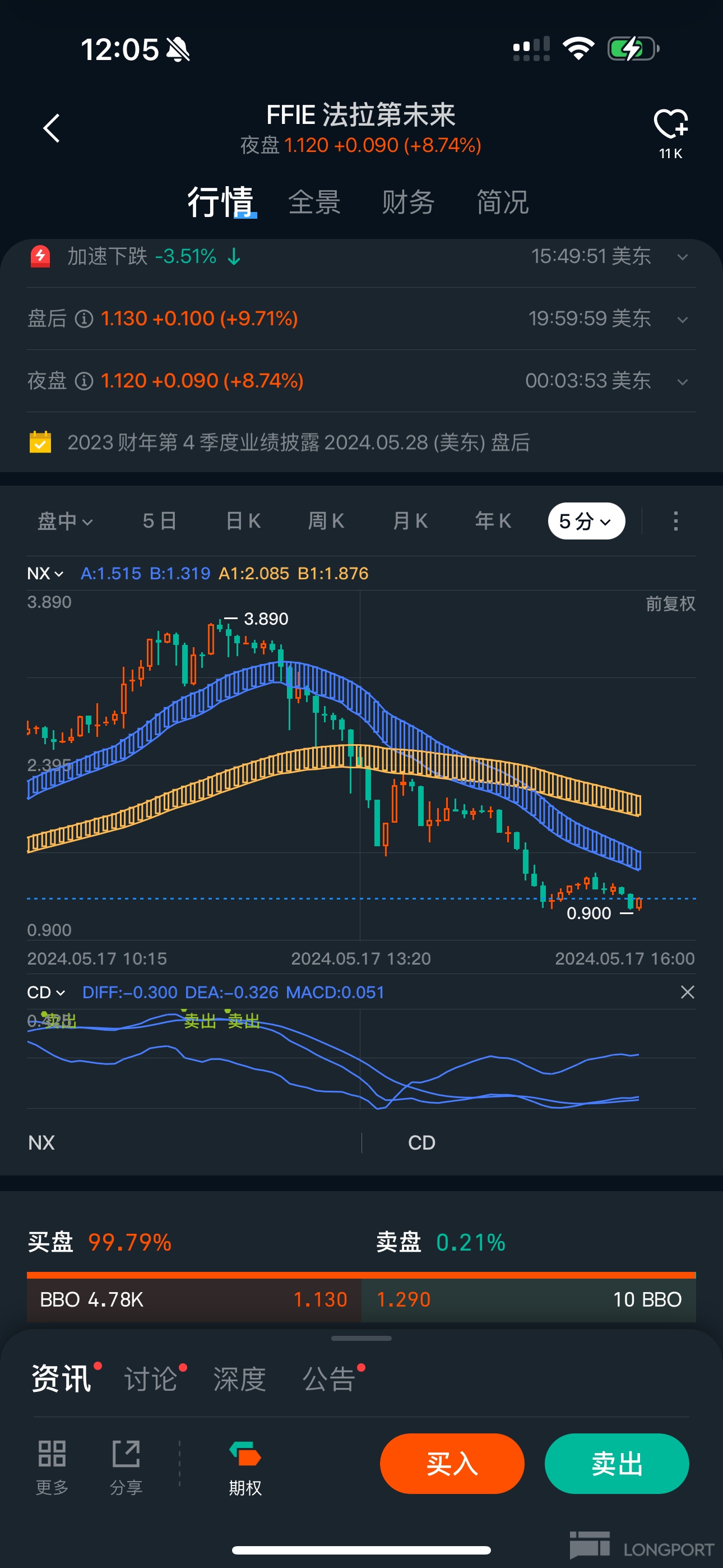Open the chart more-options dots

(675, 521)
